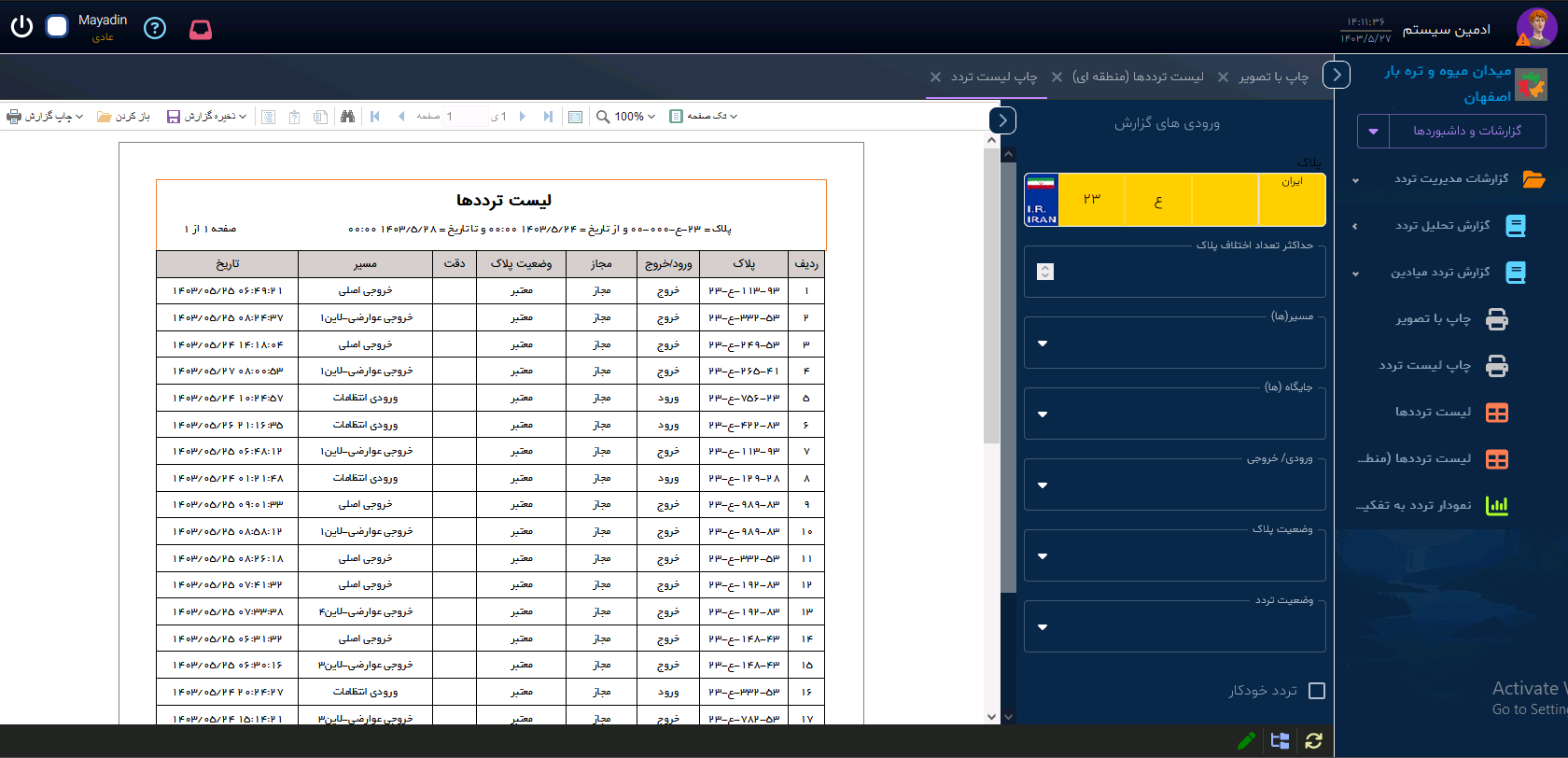Go to the last page of the report
This screenshot has height=758, width=1568.
548,117
